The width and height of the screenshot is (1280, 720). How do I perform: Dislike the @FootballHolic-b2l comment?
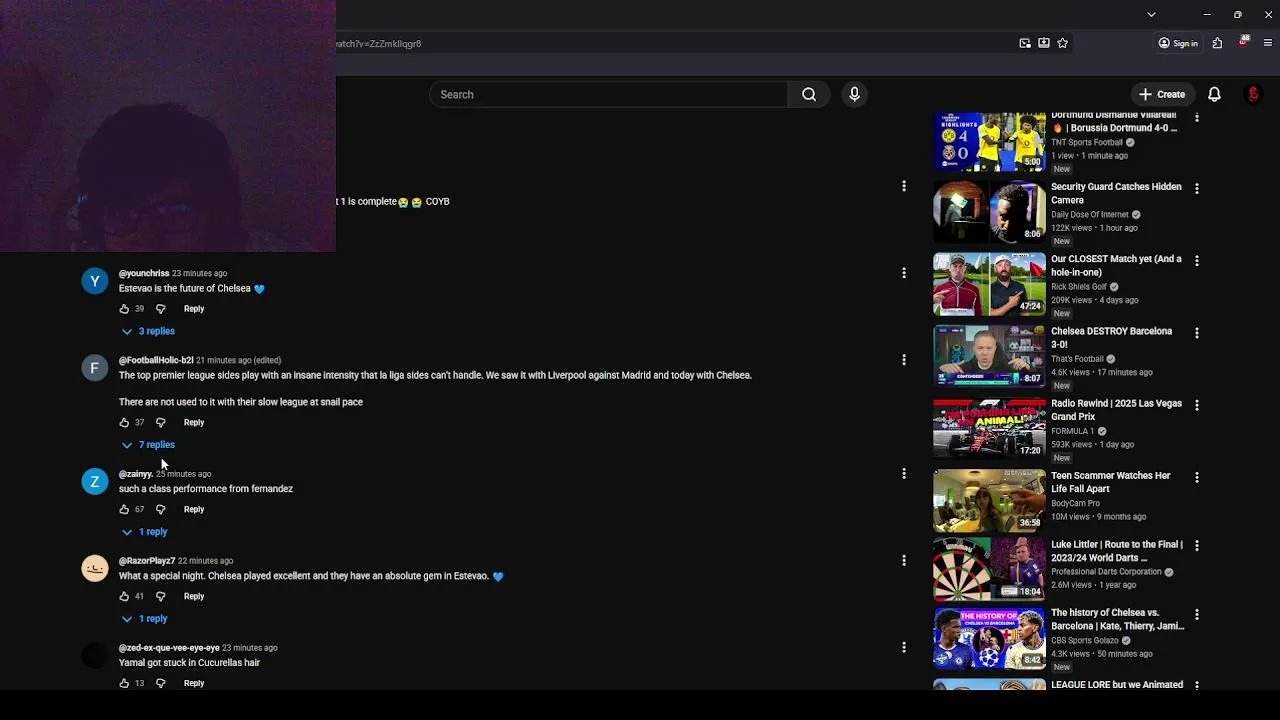[x=160, y=422]
